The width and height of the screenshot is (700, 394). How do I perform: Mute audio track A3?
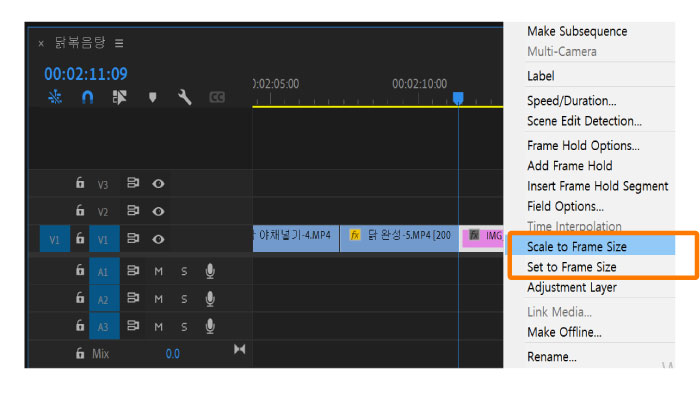click(158, 327)
